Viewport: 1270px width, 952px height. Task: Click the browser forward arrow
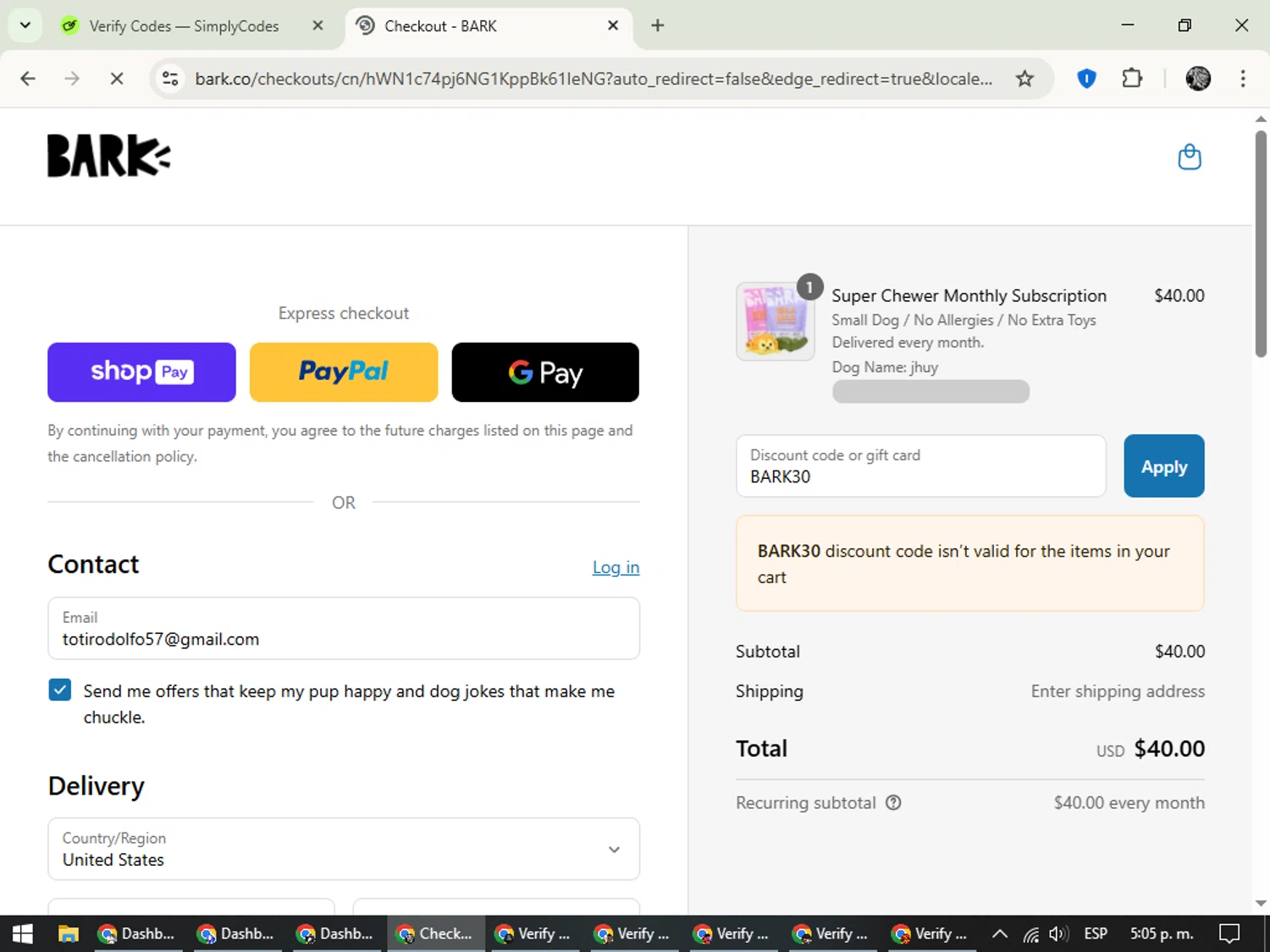coord(72,79)
